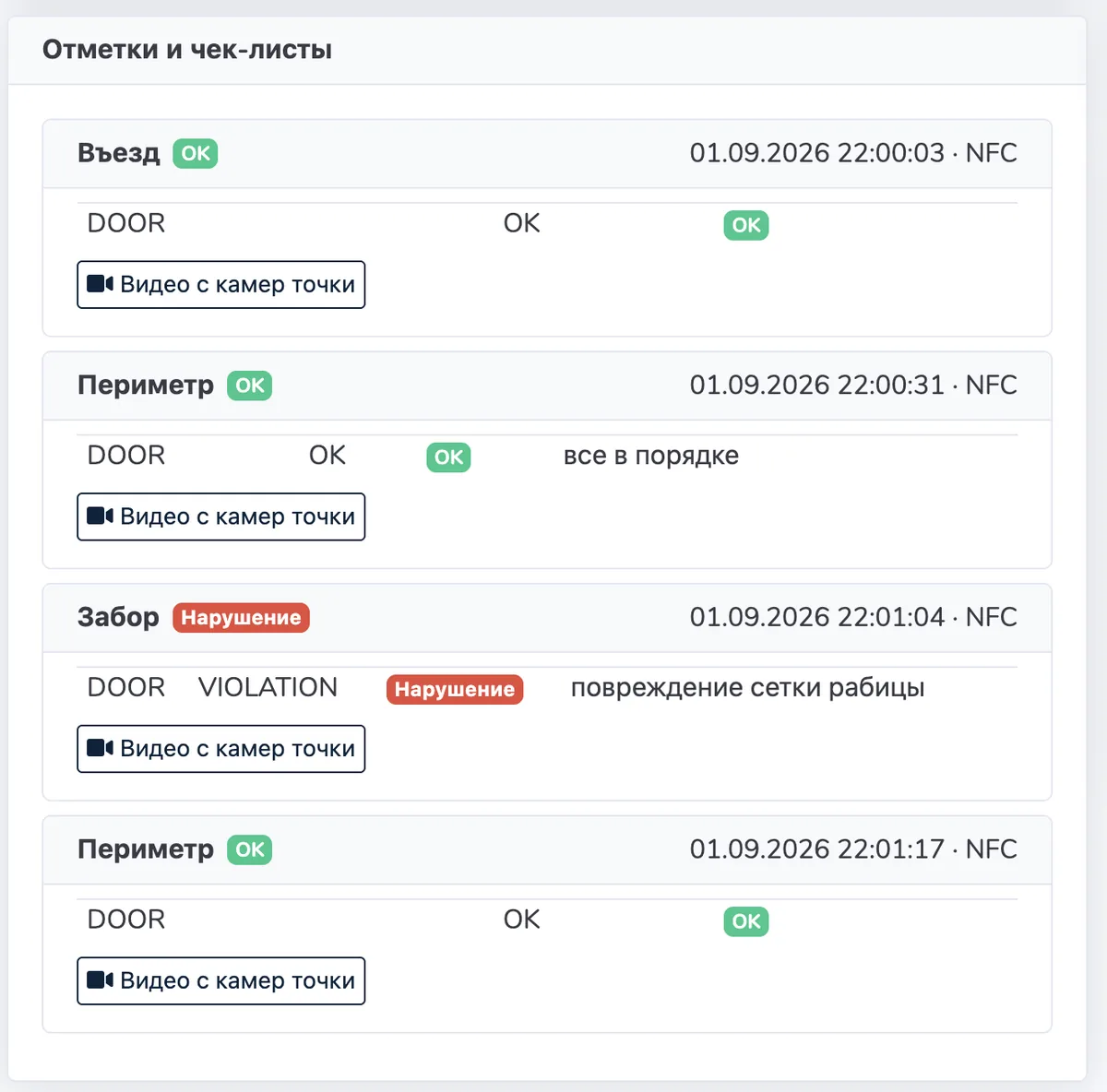Image resolution: width=1107 pixels, height=1092 pixels.
Task: Click plain OK text in Въезд row
Action: pyautogui.click(x=522, y=223)
